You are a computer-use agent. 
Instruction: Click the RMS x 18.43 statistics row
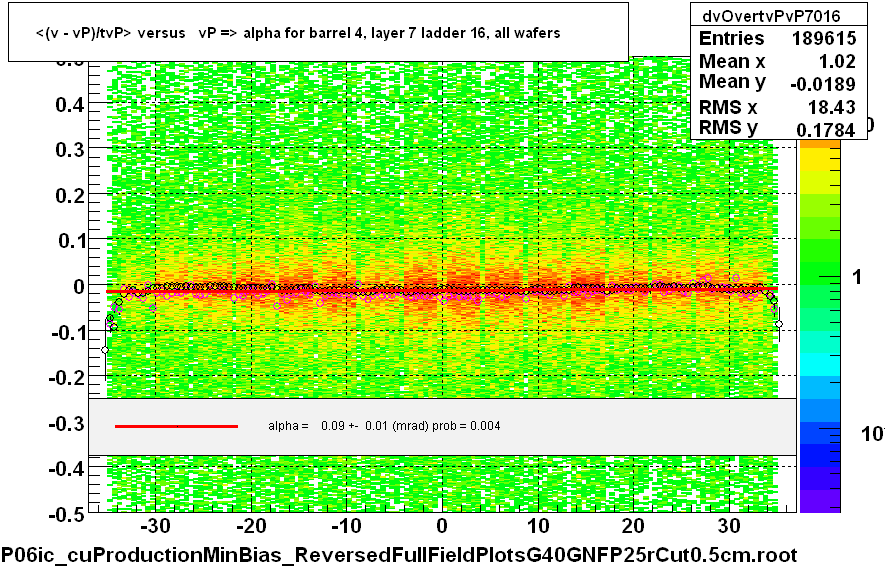click(x=778, y=107)
